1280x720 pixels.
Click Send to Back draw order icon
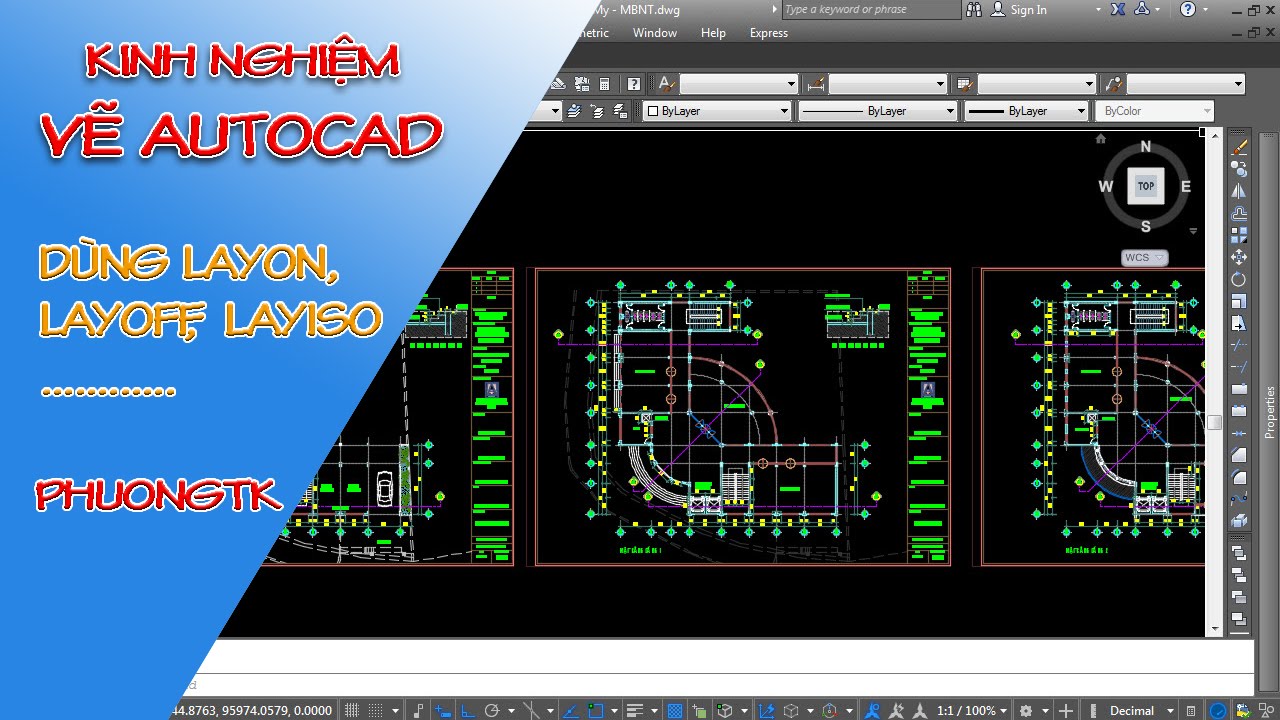click(x=1239, y=574)
